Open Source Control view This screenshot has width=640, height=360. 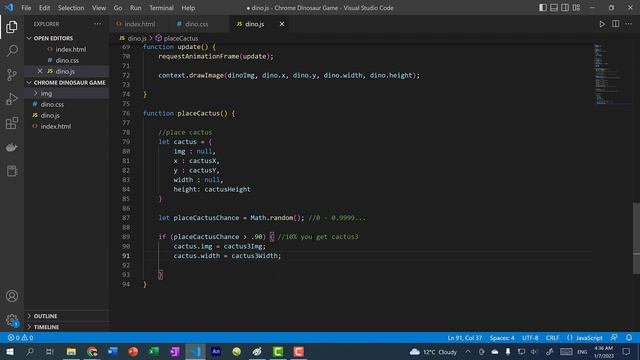pos(12,75)
